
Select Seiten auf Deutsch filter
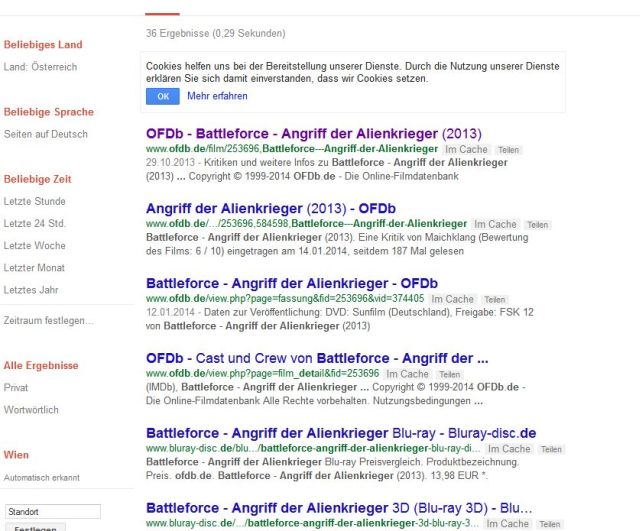pos(46,134)
